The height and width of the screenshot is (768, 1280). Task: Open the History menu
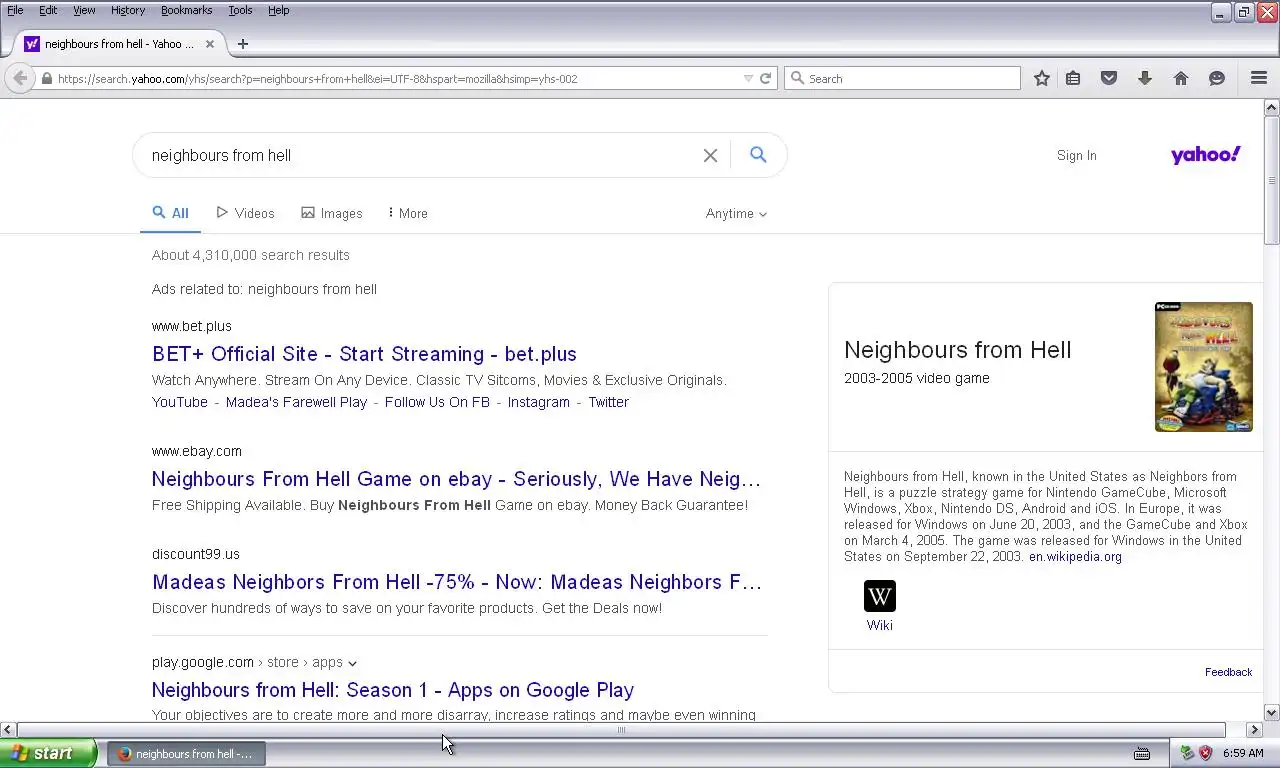point(128,10)
